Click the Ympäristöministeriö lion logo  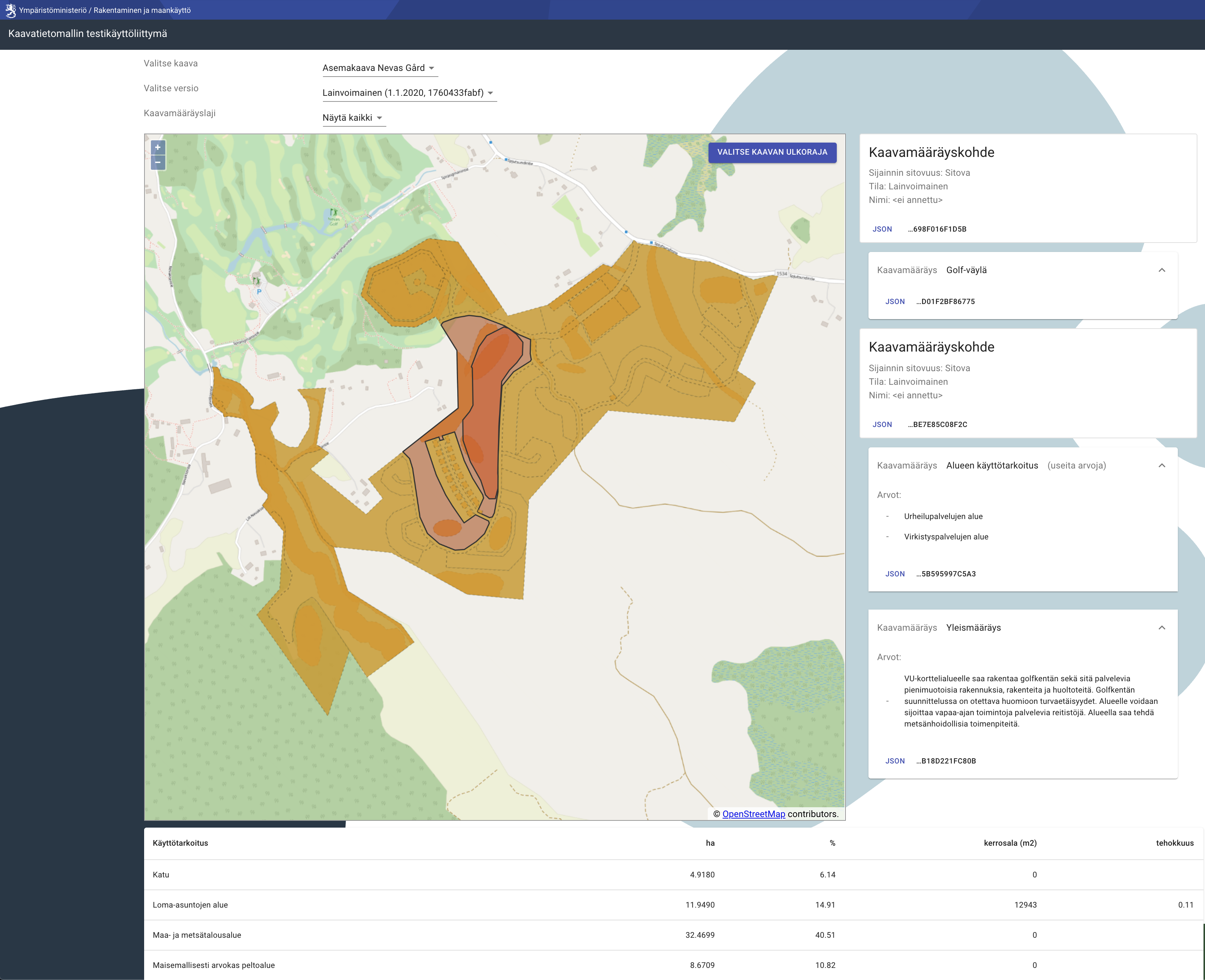[10, 10]
